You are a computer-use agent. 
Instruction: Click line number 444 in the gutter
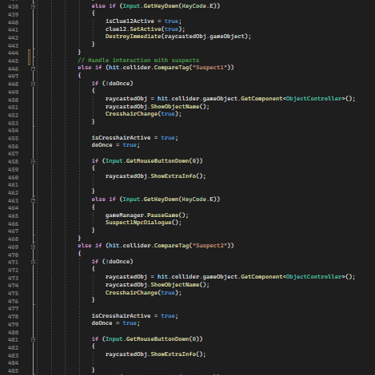pos(13,53)
